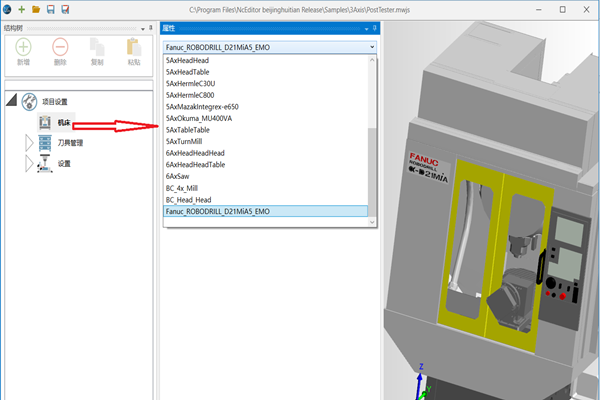600x400 pixels.
Task: Choose 5AxTableTable from the list
Action: 266,130
